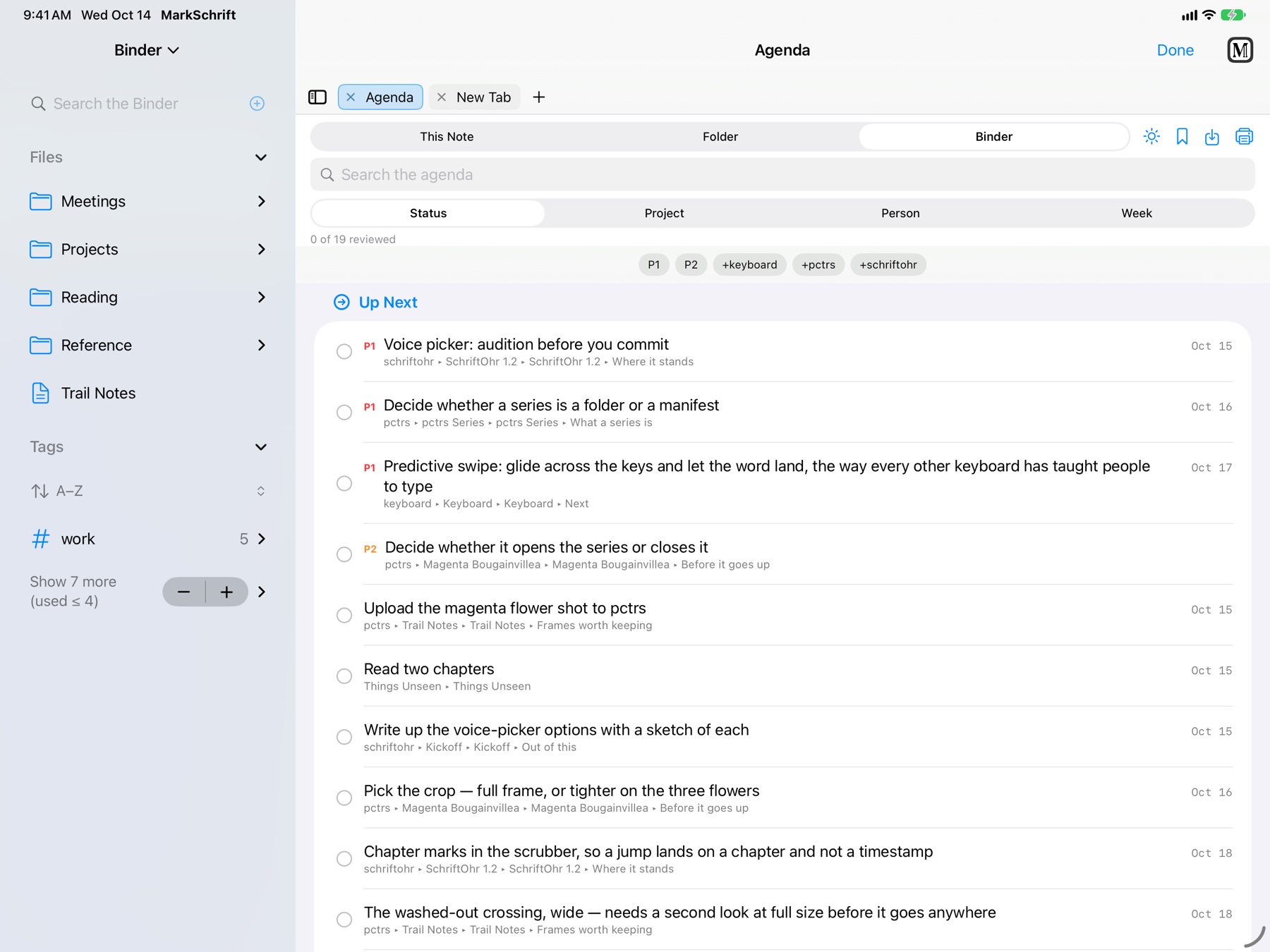Collapse the Files section

click(261, 157)
